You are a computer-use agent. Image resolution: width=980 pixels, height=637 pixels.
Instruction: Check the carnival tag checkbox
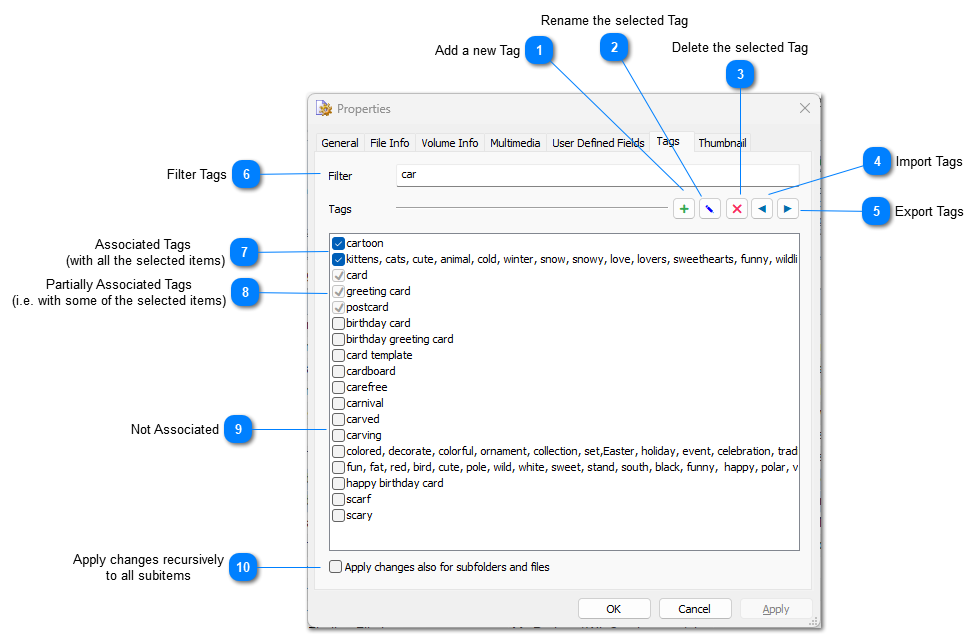[338, 403]
